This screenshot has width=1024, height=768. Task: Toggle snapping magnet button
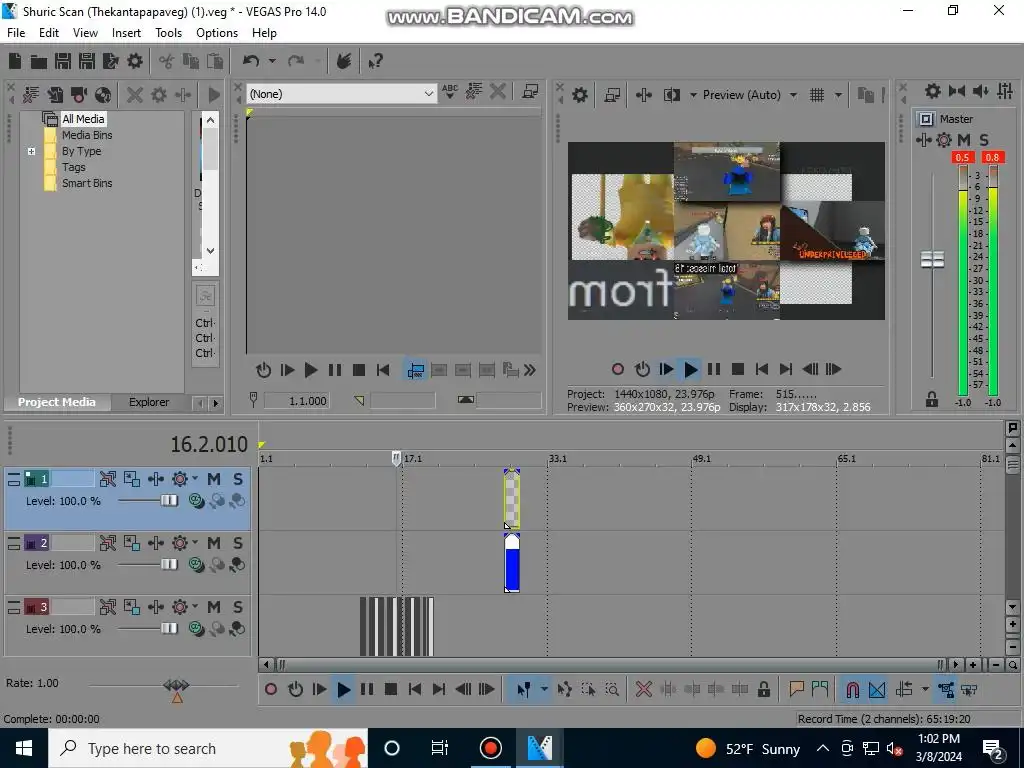click(853, 689)
